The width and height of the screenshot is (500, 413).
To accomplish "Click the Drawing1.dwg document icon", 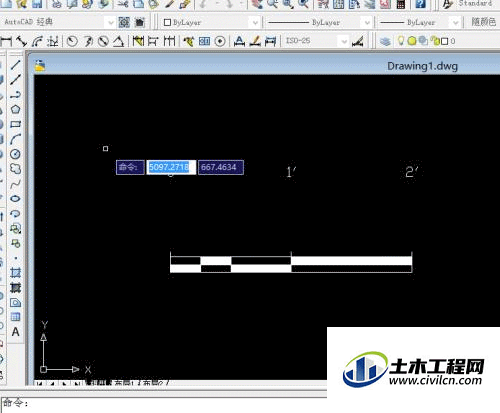I will [40, 66].
